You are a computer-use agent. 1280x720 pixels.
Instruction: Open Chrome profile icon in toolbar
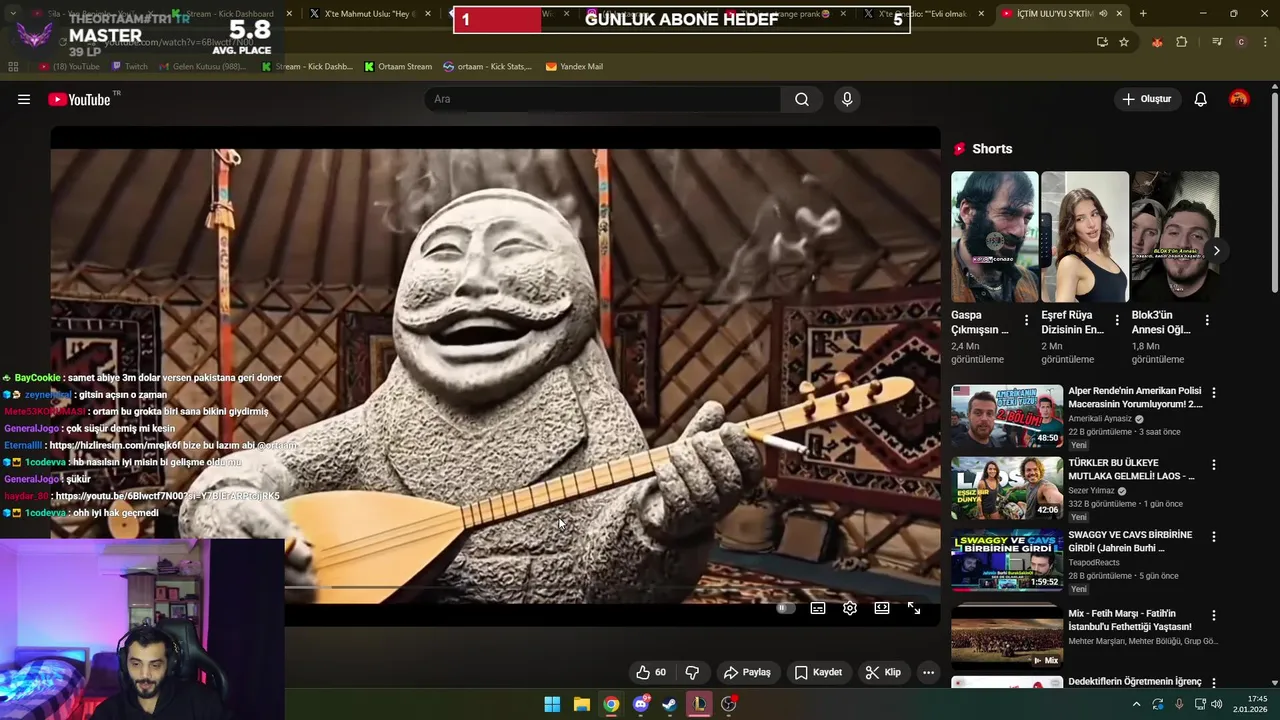(x=1241, y=42)
